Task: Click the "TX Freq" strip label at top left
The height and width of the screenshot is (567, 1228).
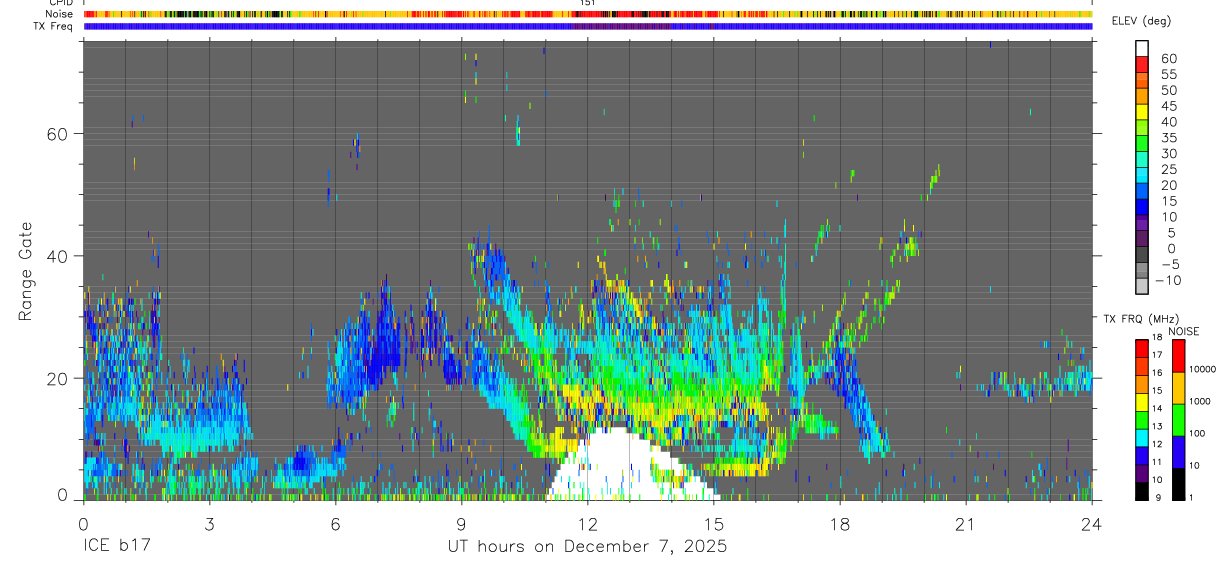Action: (54, 26)
